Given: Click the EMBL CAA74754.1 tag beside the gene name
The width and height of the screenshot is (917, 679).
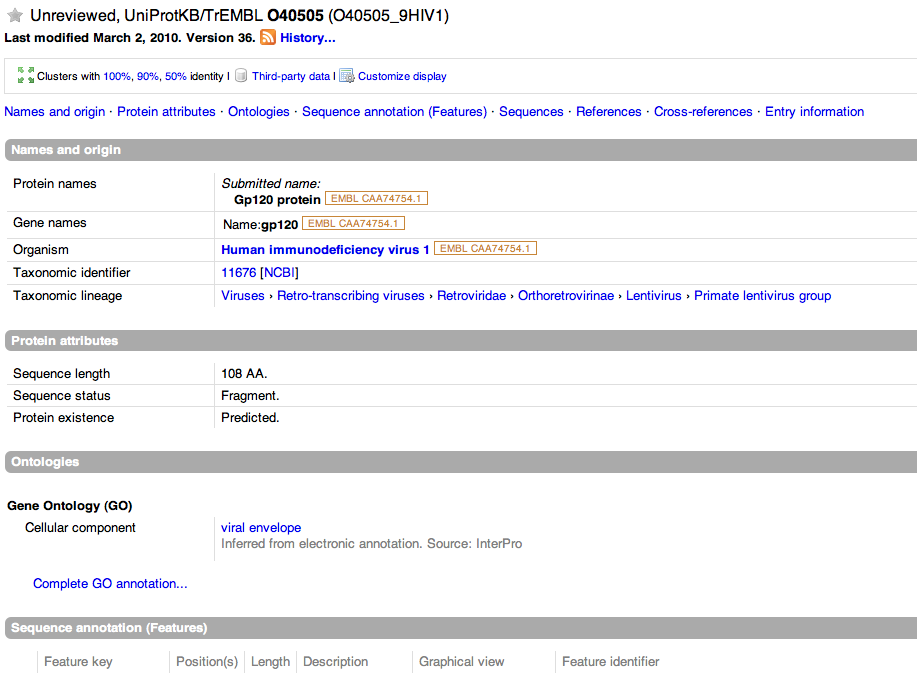Looking at the screenshot, I should point(353,224).
